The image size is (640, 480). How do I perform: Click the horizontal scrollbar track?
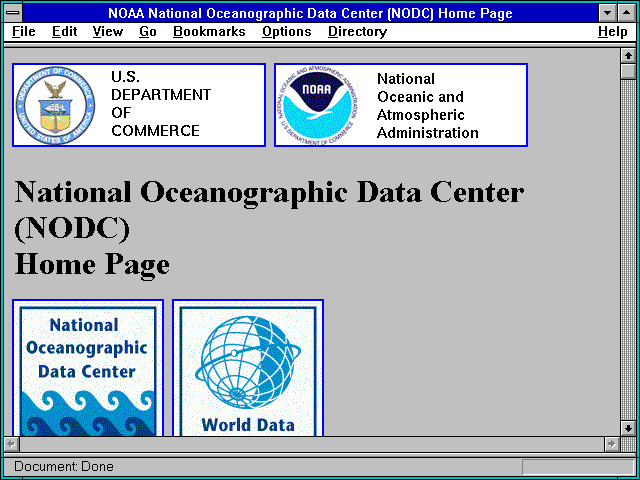point(311,444)
